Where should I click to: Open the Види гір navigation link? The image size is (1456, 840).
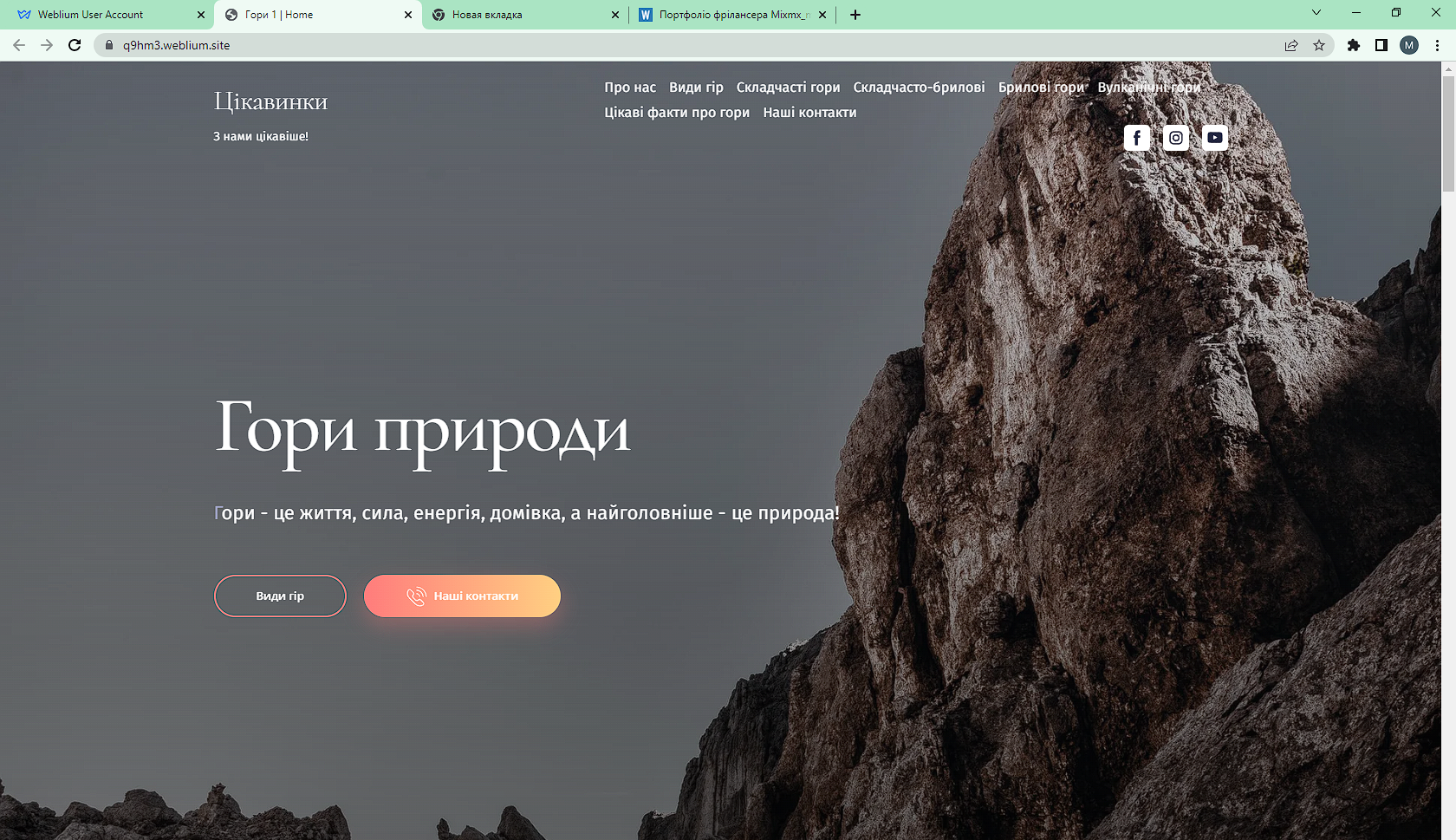coord(696,88)
